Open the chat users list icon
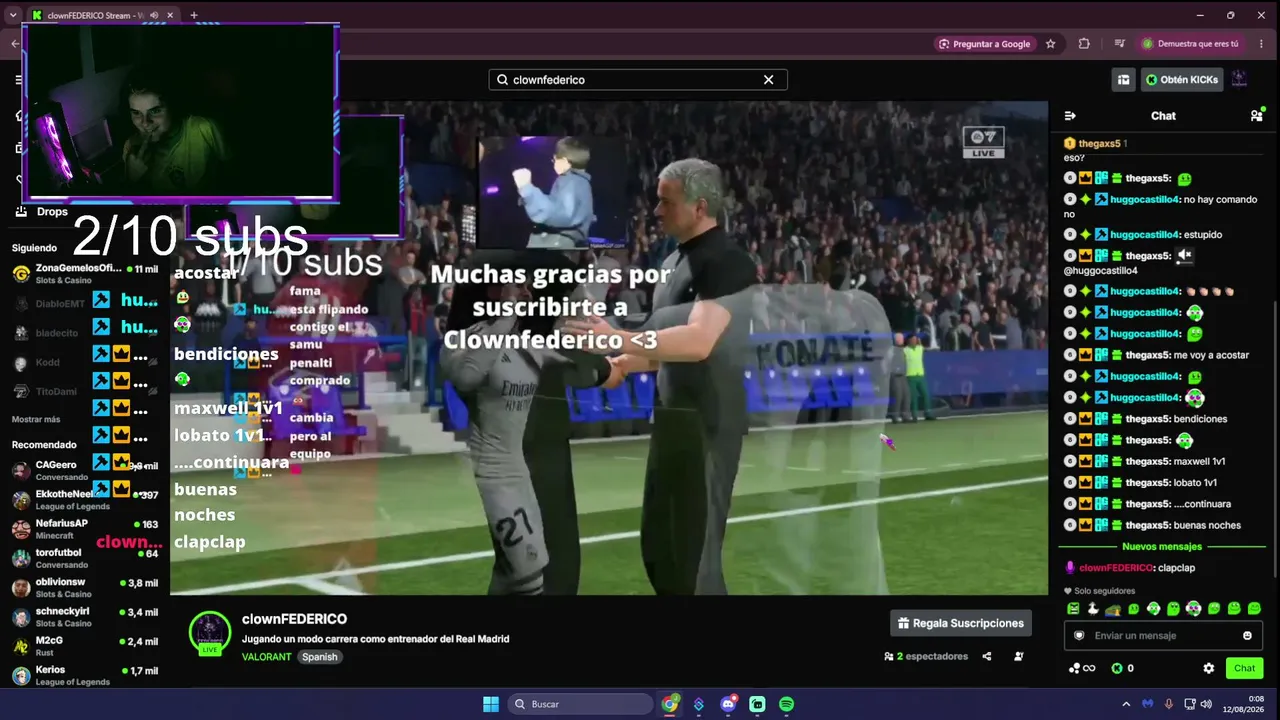 point(1256,116)
